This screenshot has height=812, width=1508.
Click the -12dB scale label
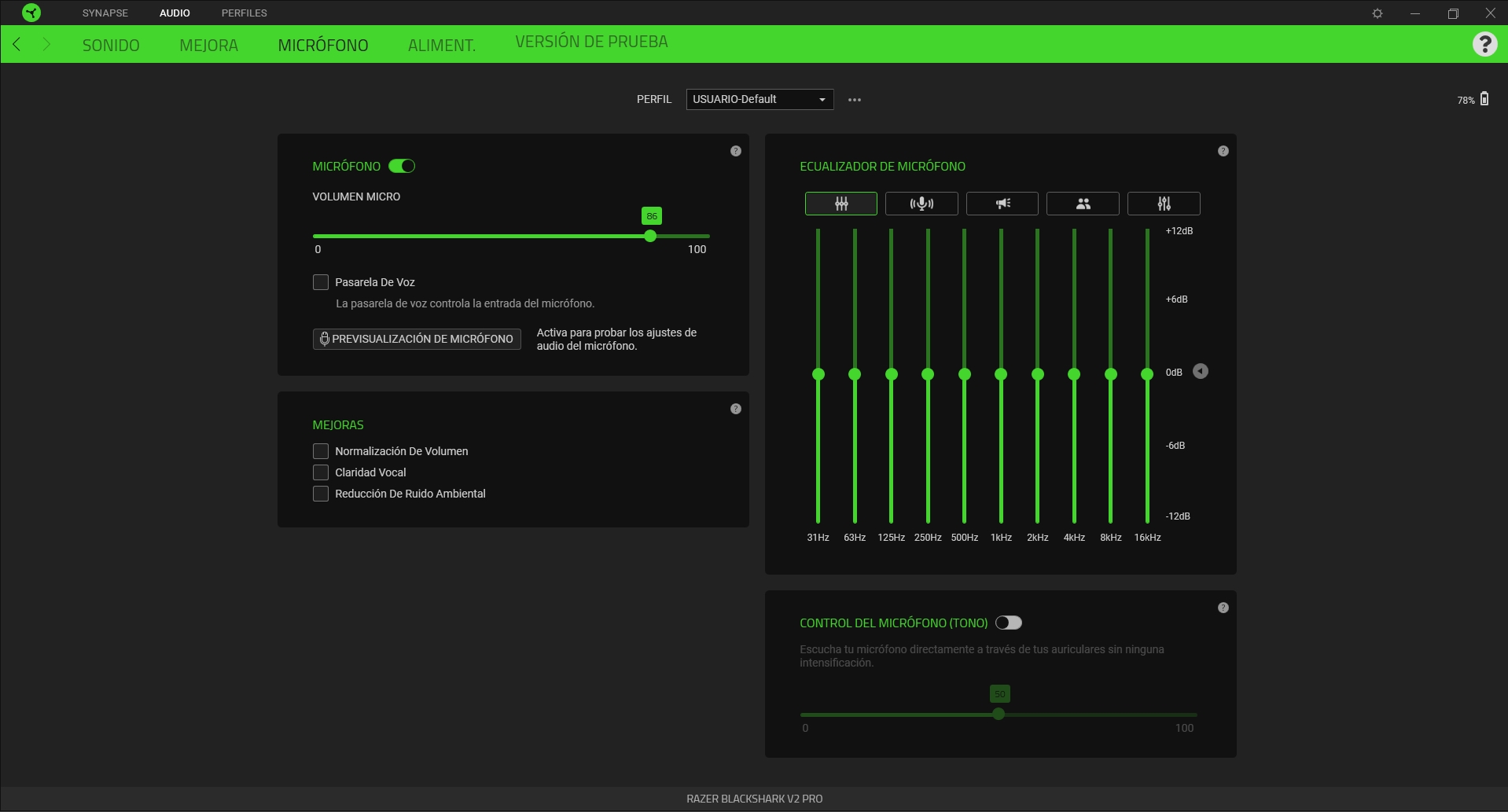(x=1178, y=516)
